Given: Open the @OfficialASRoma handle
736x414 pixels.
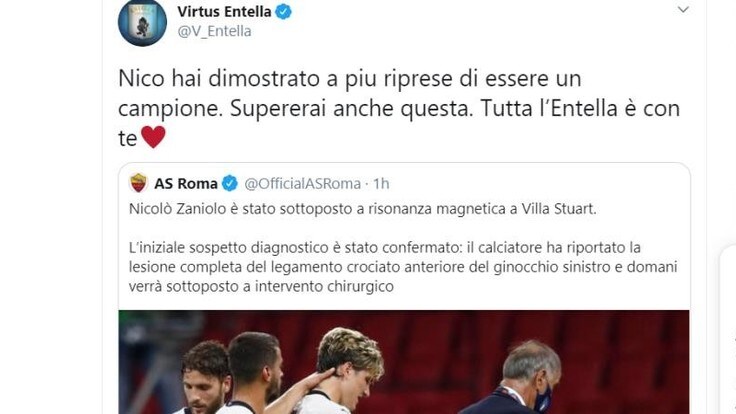Looking at the screenshot, I should (303, 184).
